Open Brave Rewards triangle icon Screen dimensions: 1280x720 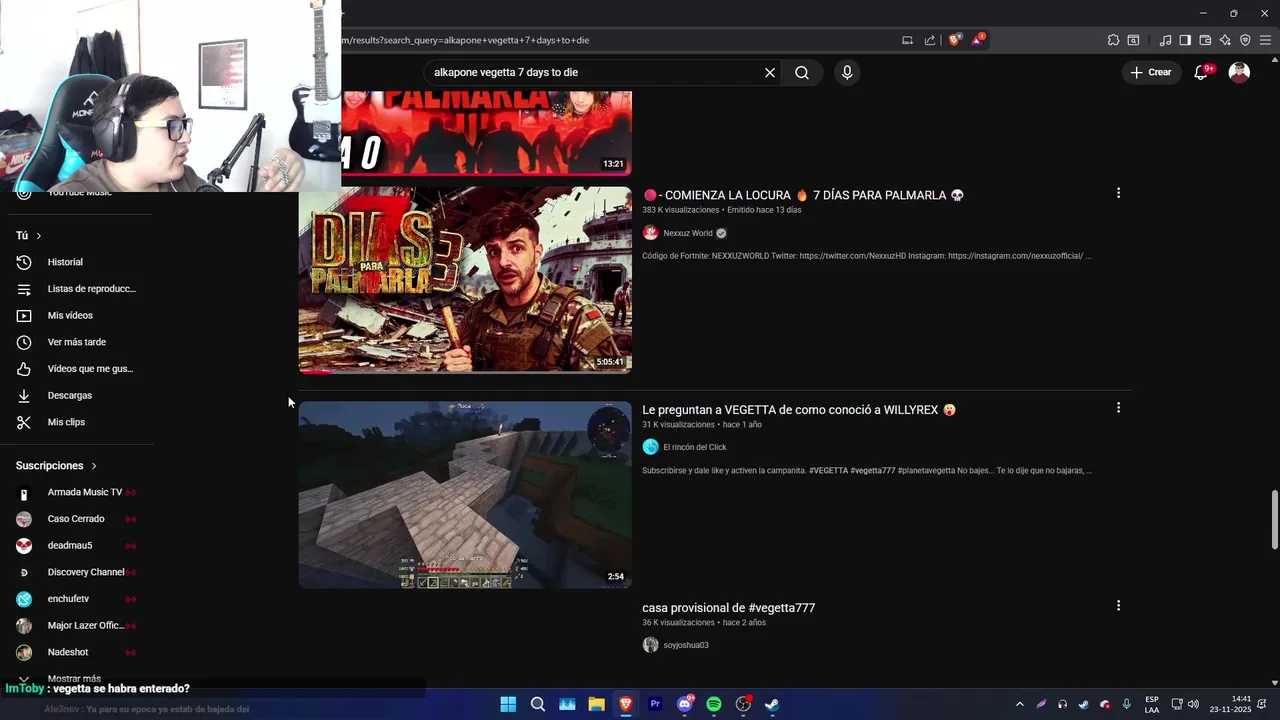(978, 40)
